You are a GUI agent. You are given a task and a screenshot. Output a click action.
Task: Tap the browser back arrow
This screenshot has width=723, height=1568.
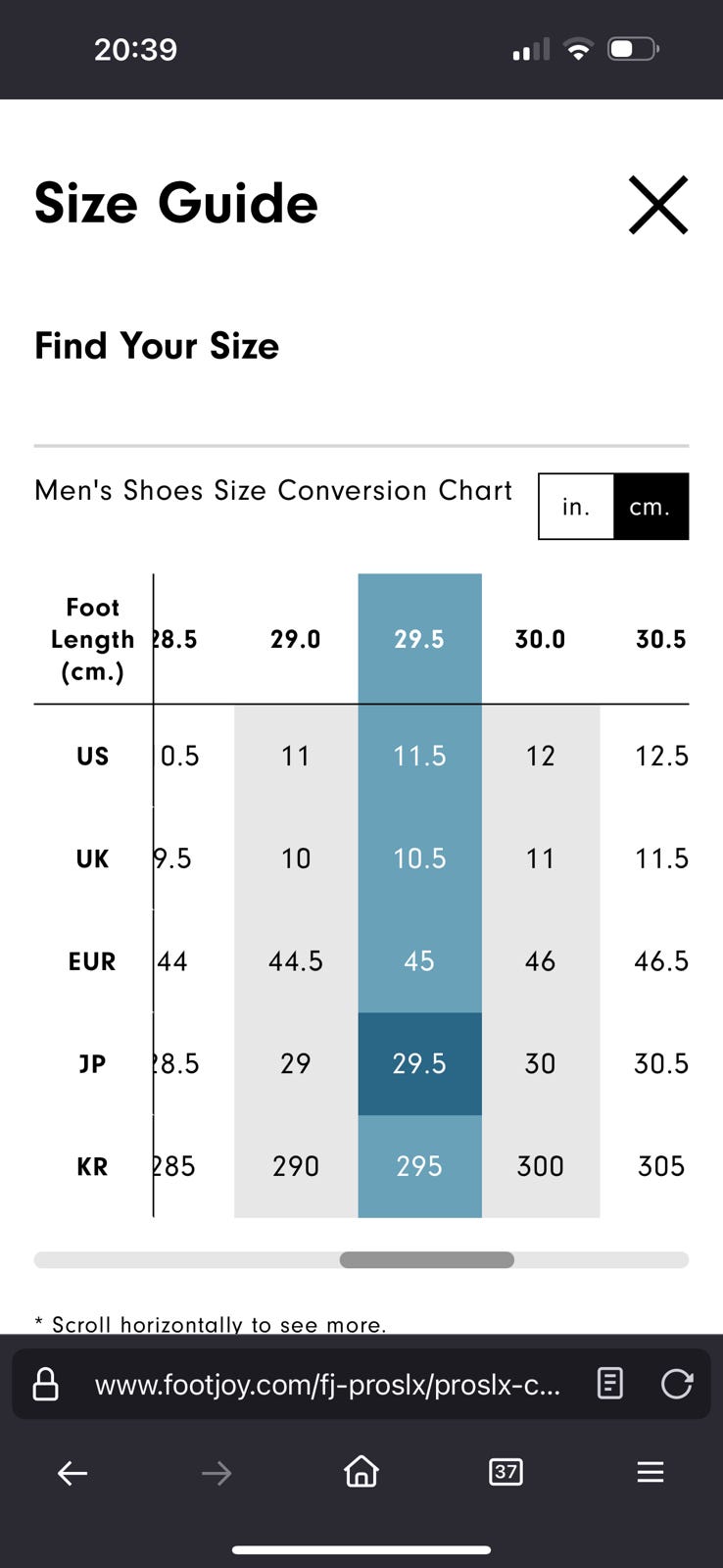coord(72,1472)
